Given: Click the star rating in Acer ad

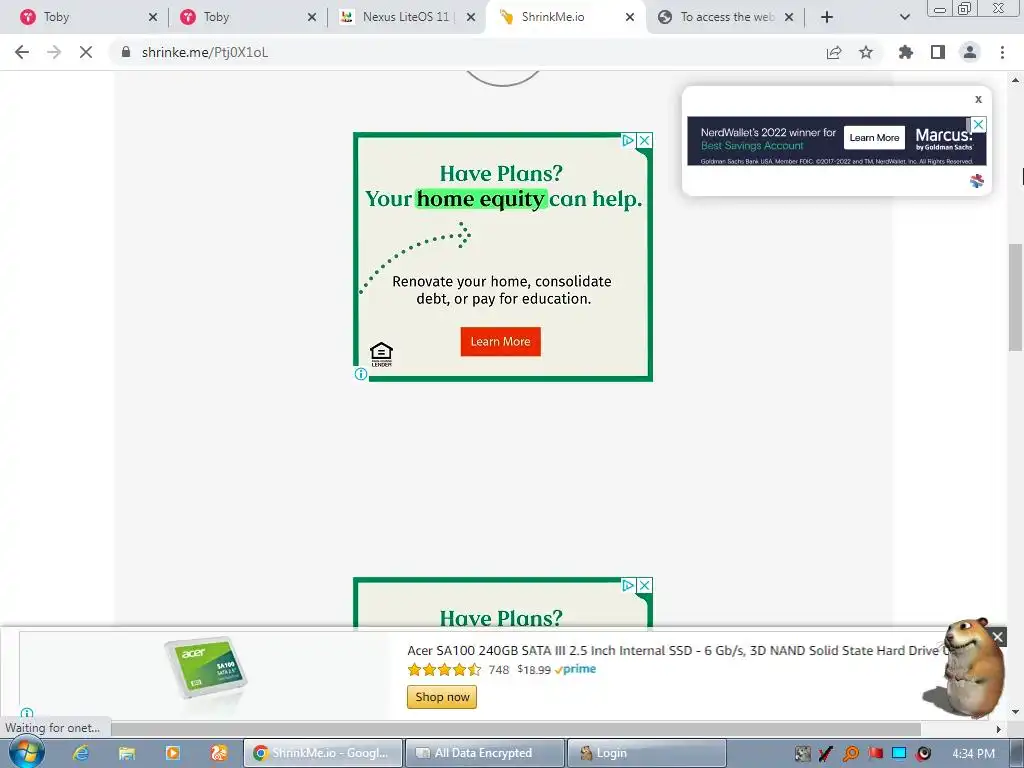Looking at the screenshot, I should [444, 669].
